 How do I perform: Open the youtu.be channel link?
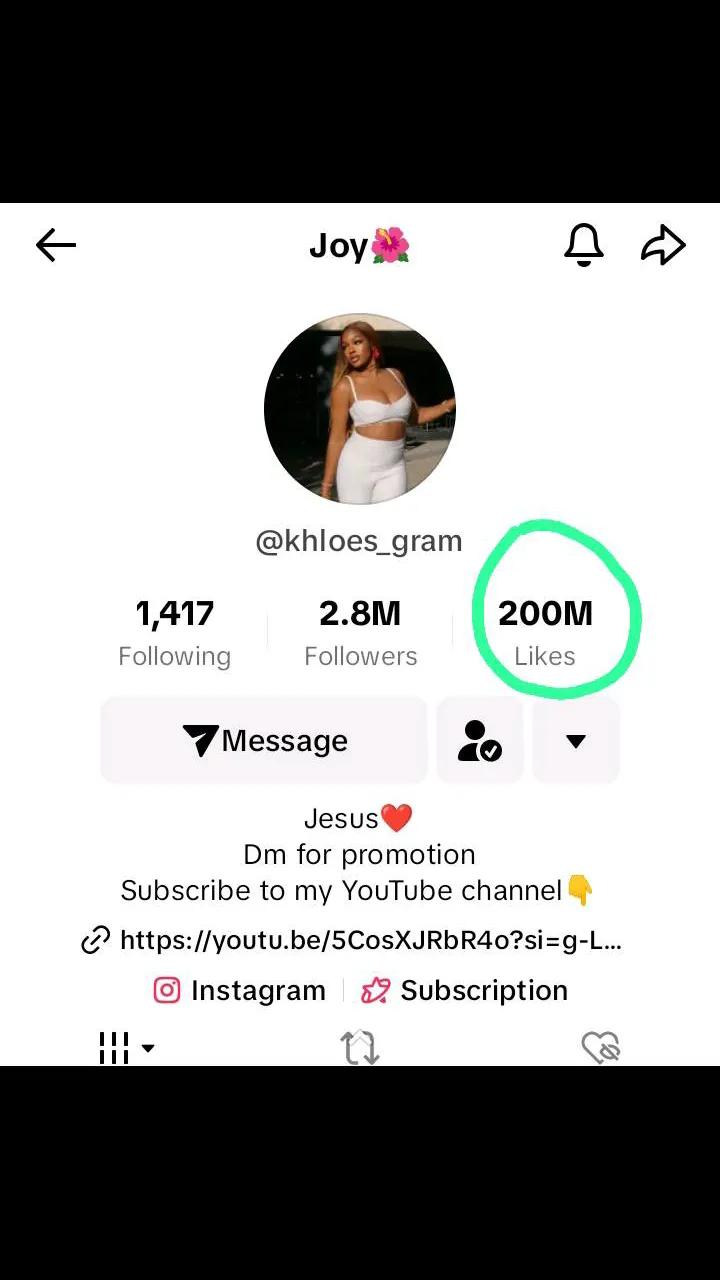tap(370, 940)
